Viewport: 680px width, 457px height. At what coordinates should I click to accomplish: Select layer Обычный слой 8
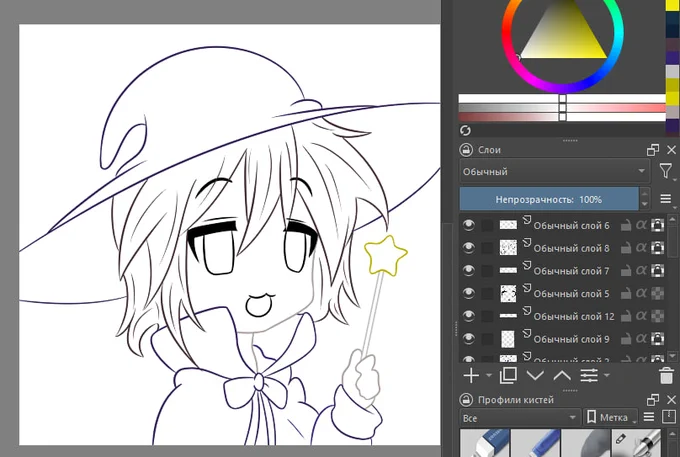tap(571, 248)
